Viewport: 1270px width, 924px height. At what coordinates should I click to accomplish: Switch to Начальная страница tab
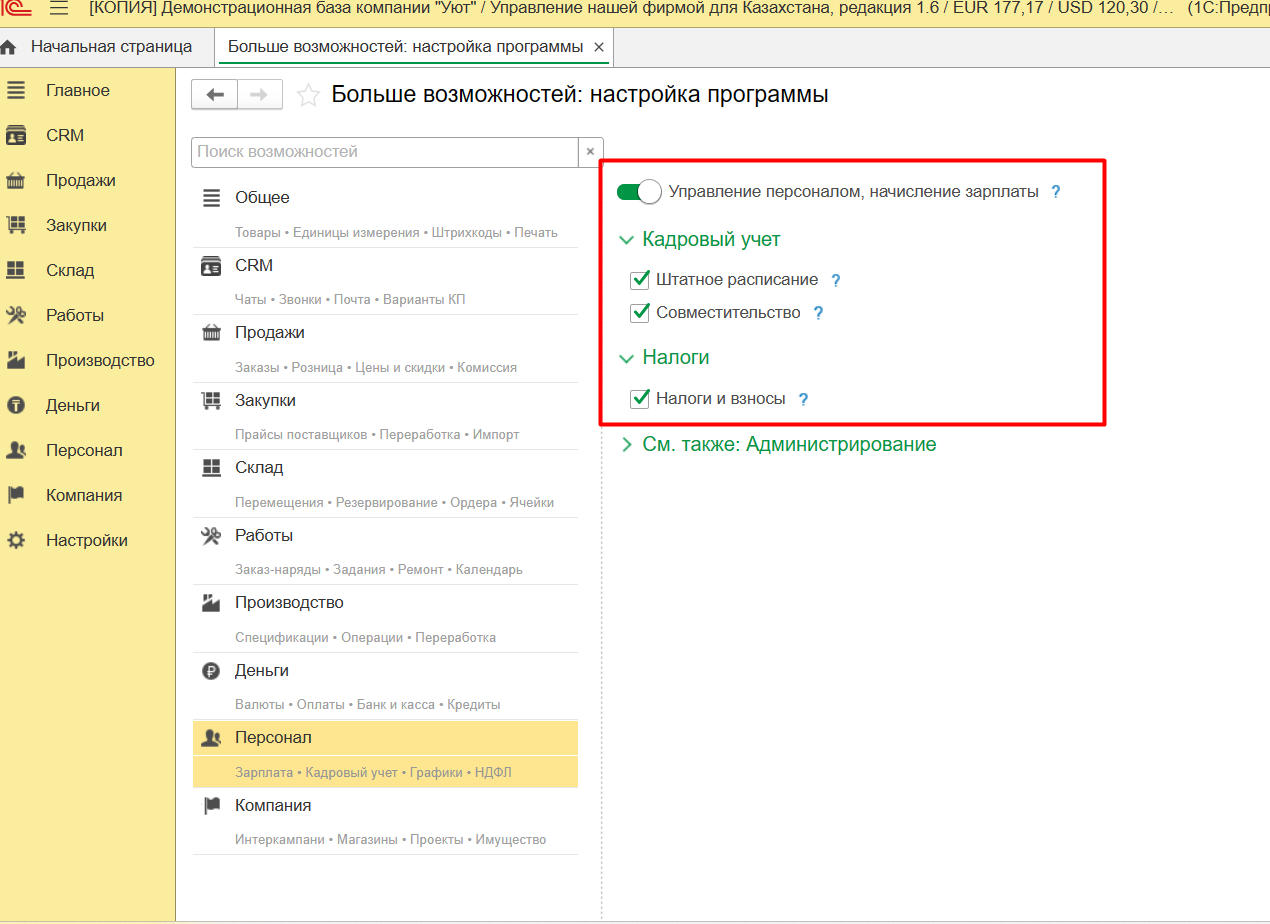[110, 47]
